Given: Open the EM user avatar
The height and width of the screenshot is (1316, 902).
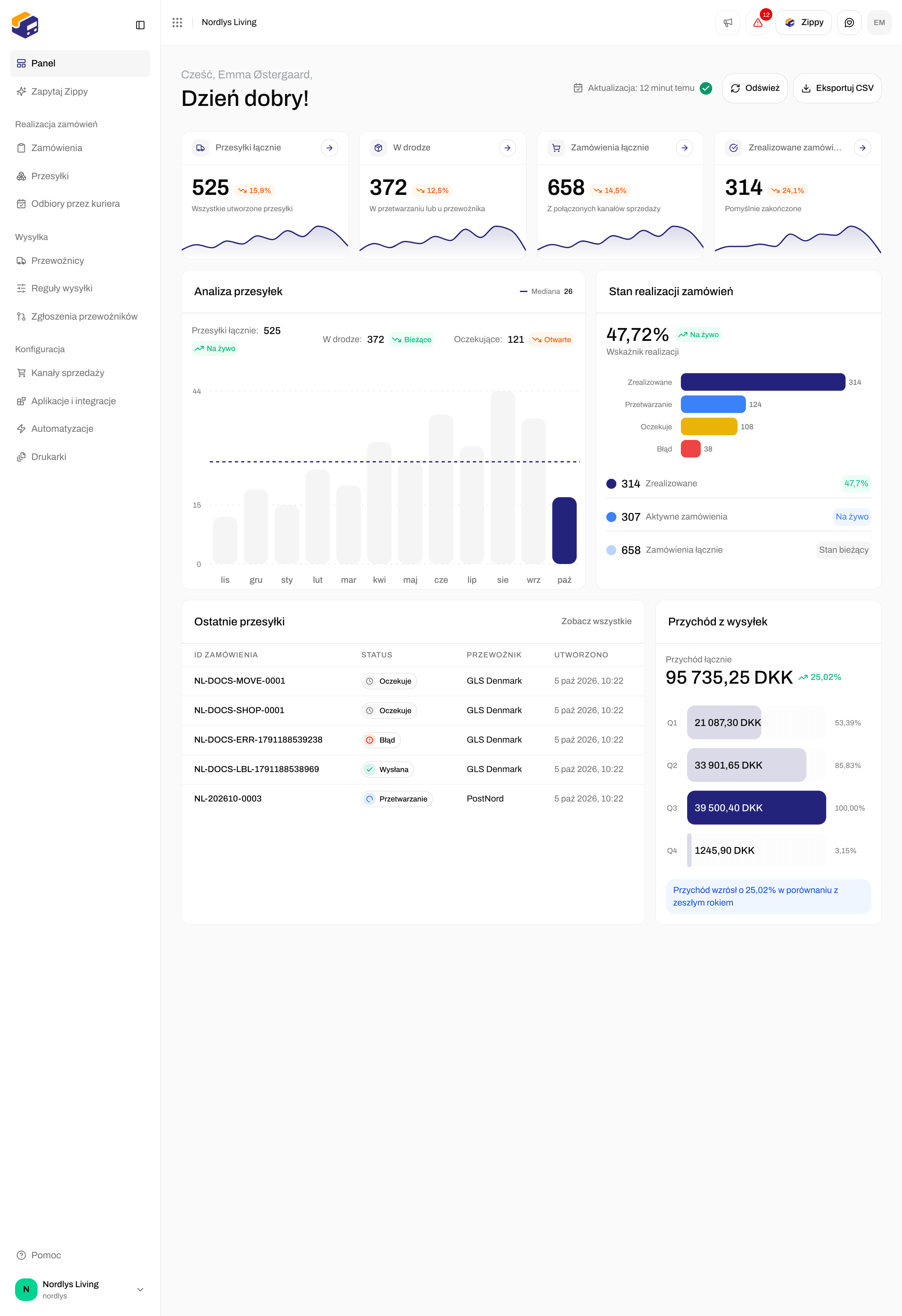Looking at the screenshot, I should 879,23.
